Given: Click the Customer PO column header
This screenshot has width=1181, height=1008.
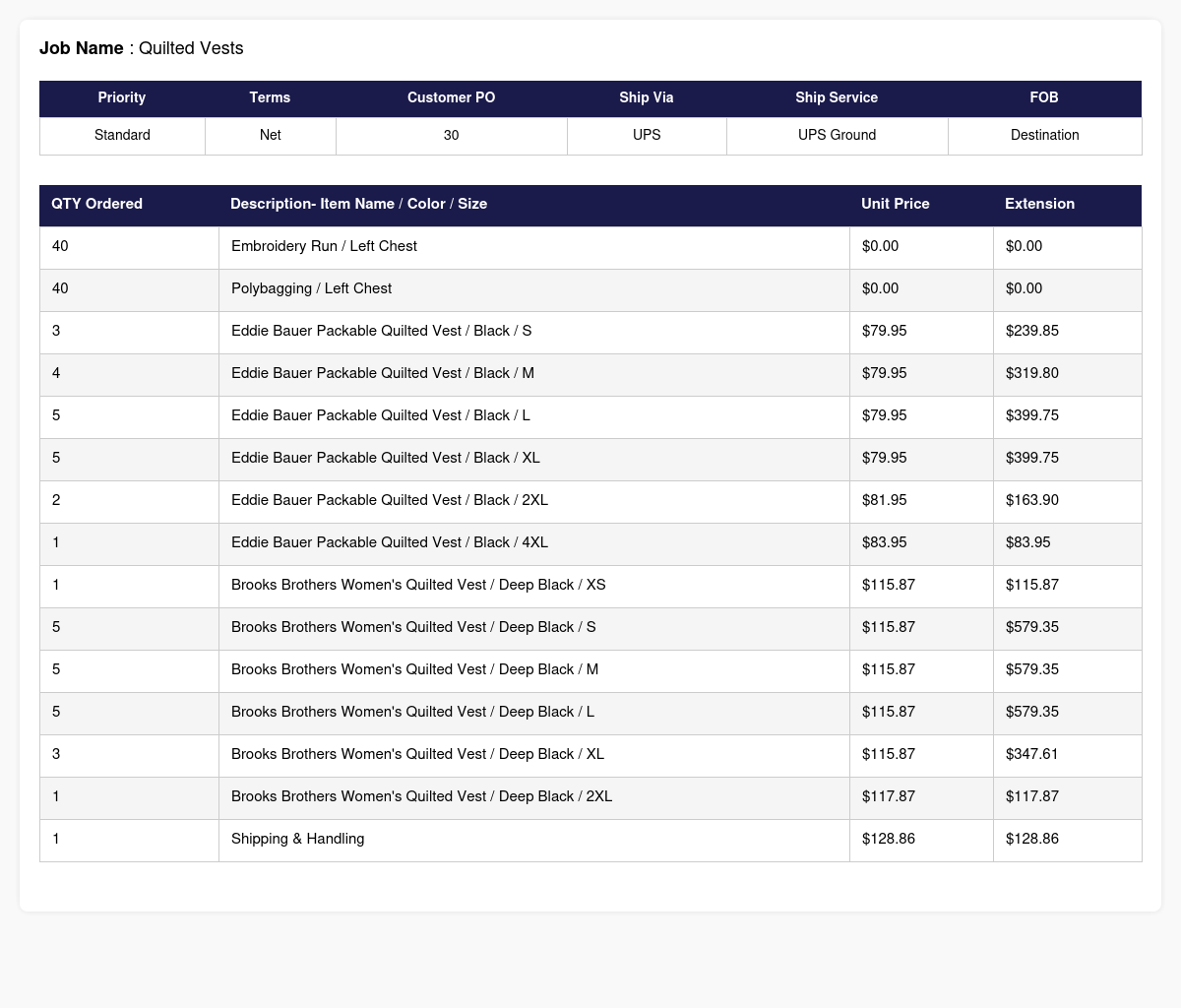Looking at the screenshot, I should click(452, 97).
